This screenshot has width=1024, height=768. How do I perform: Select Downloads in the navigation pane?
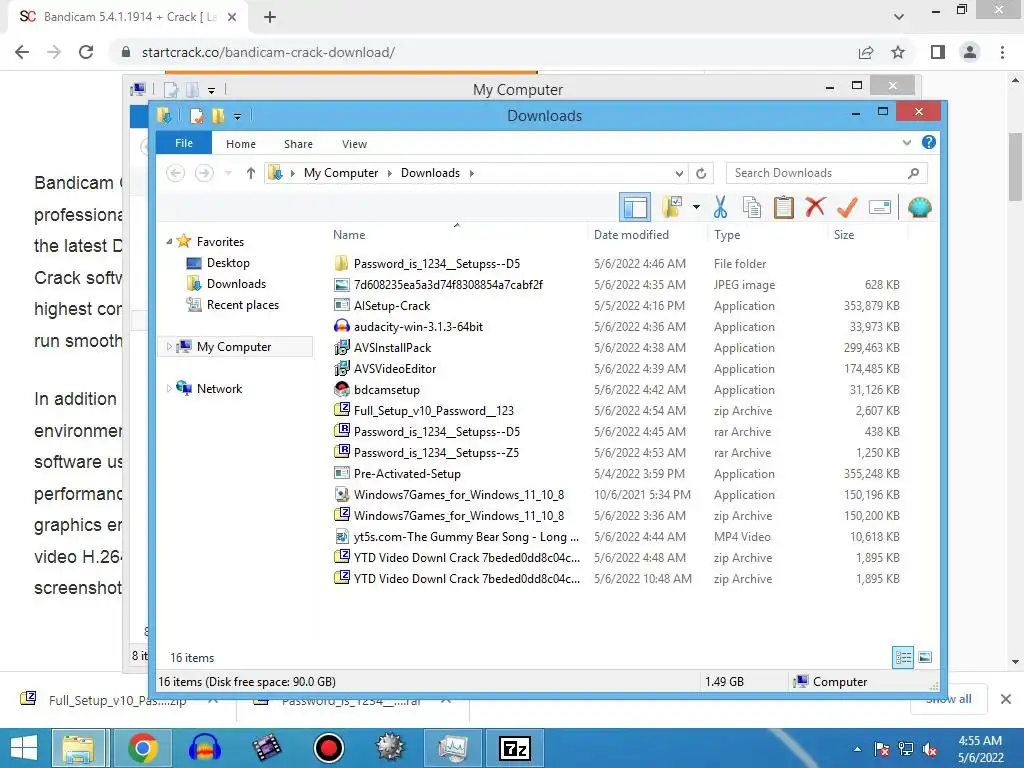(236, 284)
